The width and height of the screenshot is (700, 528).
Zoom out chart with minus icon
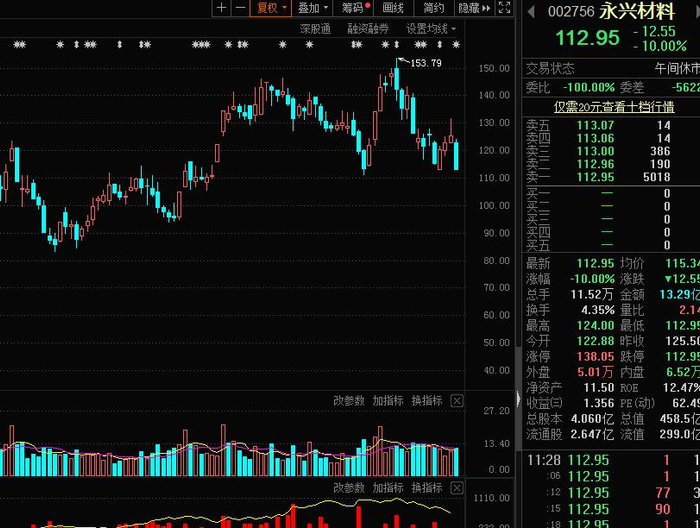coord(240,8)
